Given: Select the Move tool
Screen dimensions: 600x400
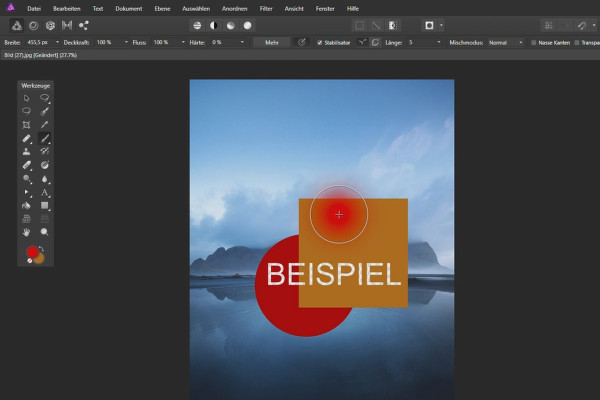Looking at the screenshot, I should click(x=26, y=98).
